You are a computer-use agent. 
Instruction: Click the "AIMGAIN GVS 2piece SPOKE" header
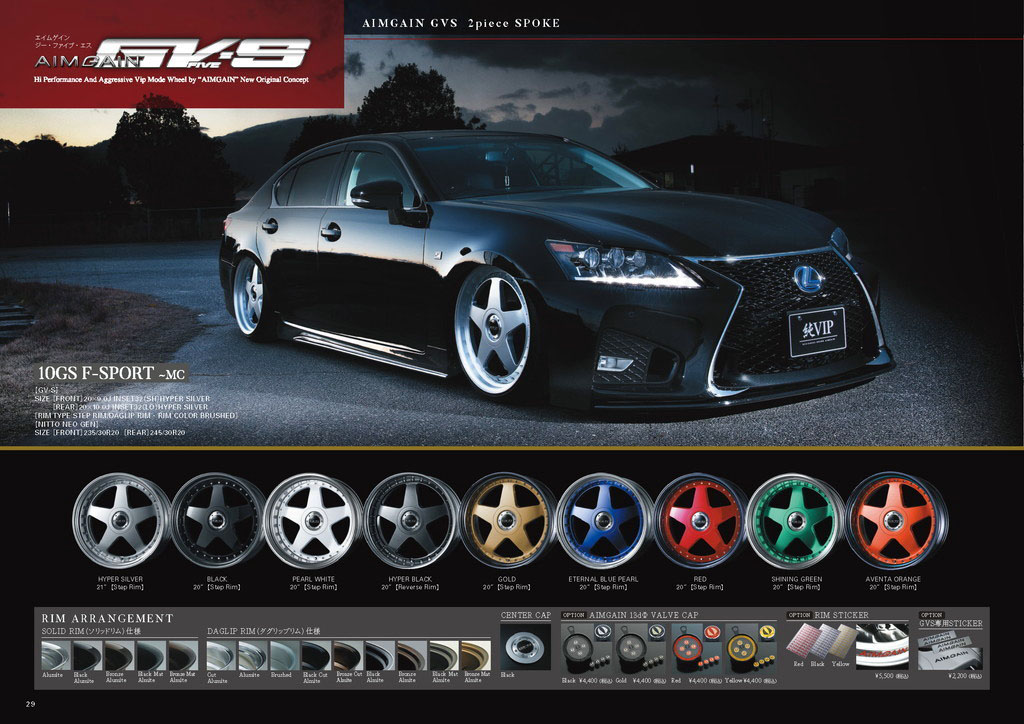point(461,24)
